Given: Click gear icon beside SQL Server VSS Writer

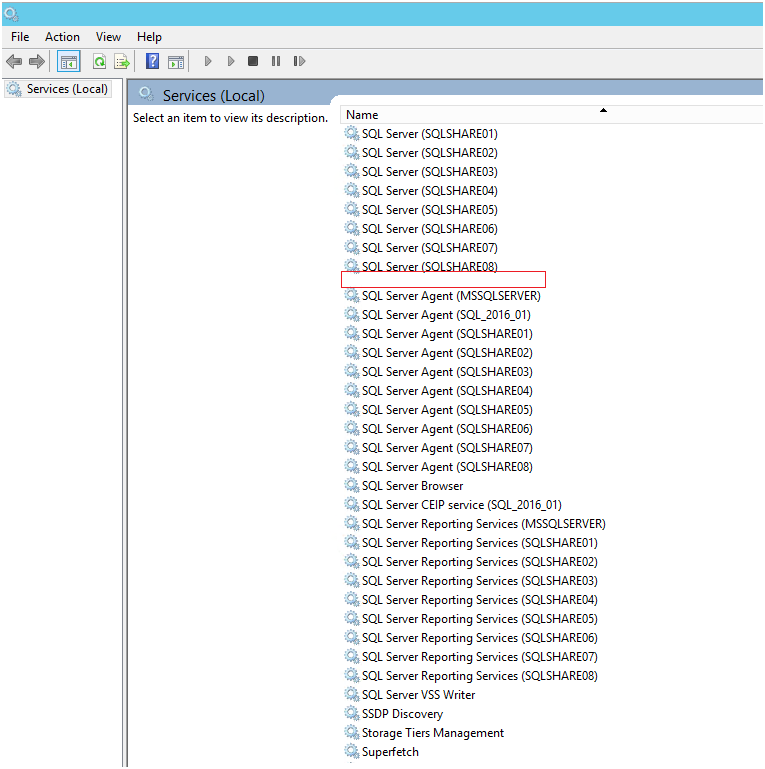Looking at the screenshot, I should [352, 694].
